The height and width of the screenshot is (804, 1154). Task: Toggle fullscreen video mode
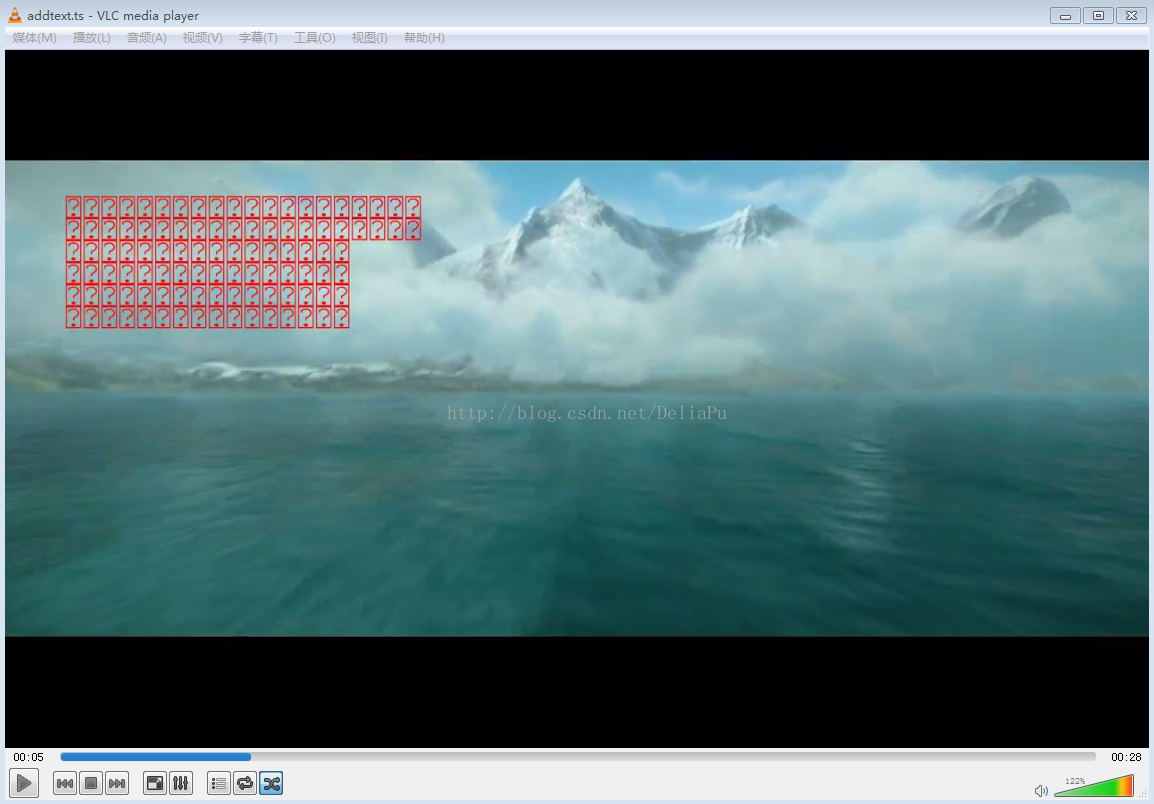pos(155,783)
